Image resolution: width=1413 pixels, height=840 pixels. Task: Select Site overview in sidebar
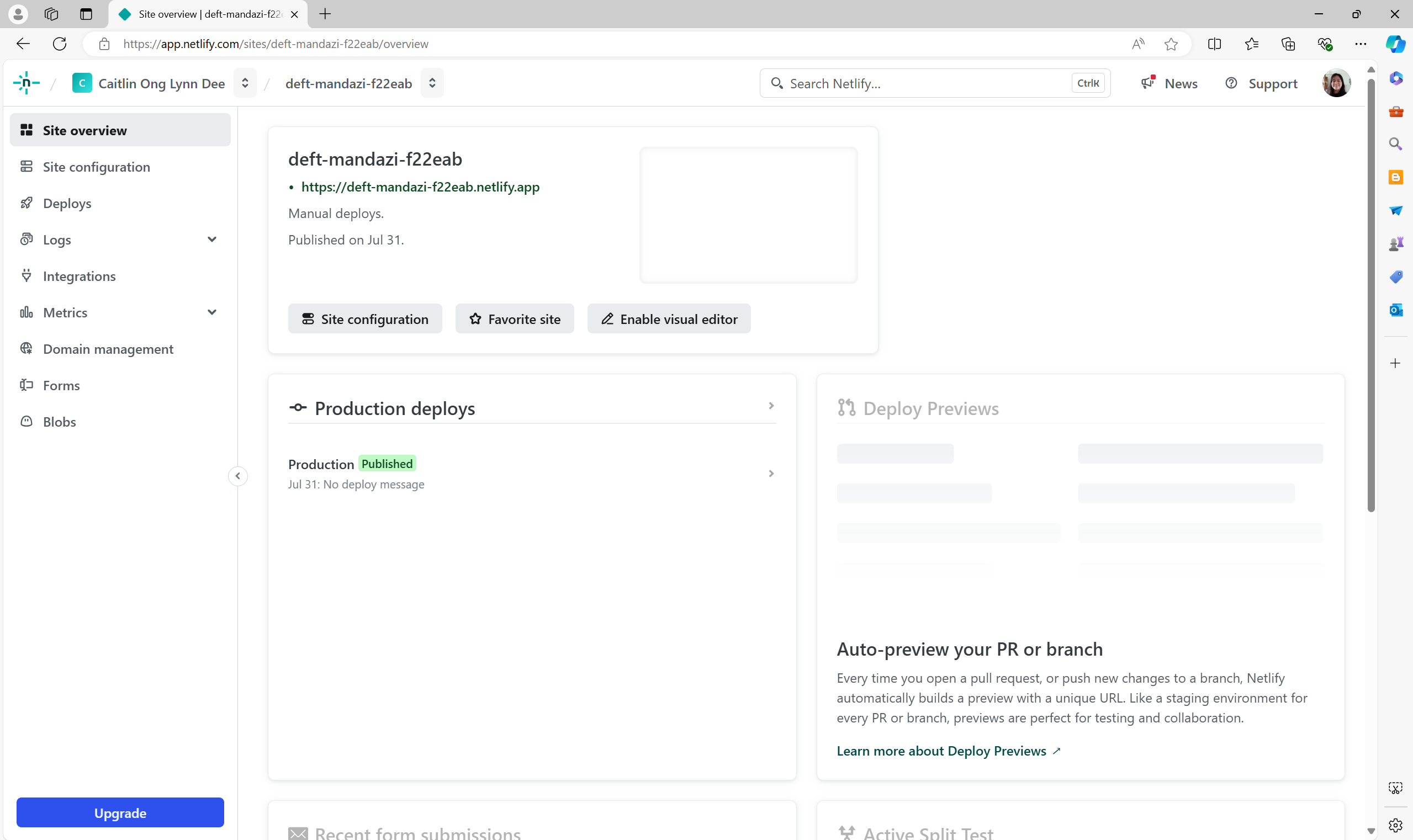click(120, 130)
